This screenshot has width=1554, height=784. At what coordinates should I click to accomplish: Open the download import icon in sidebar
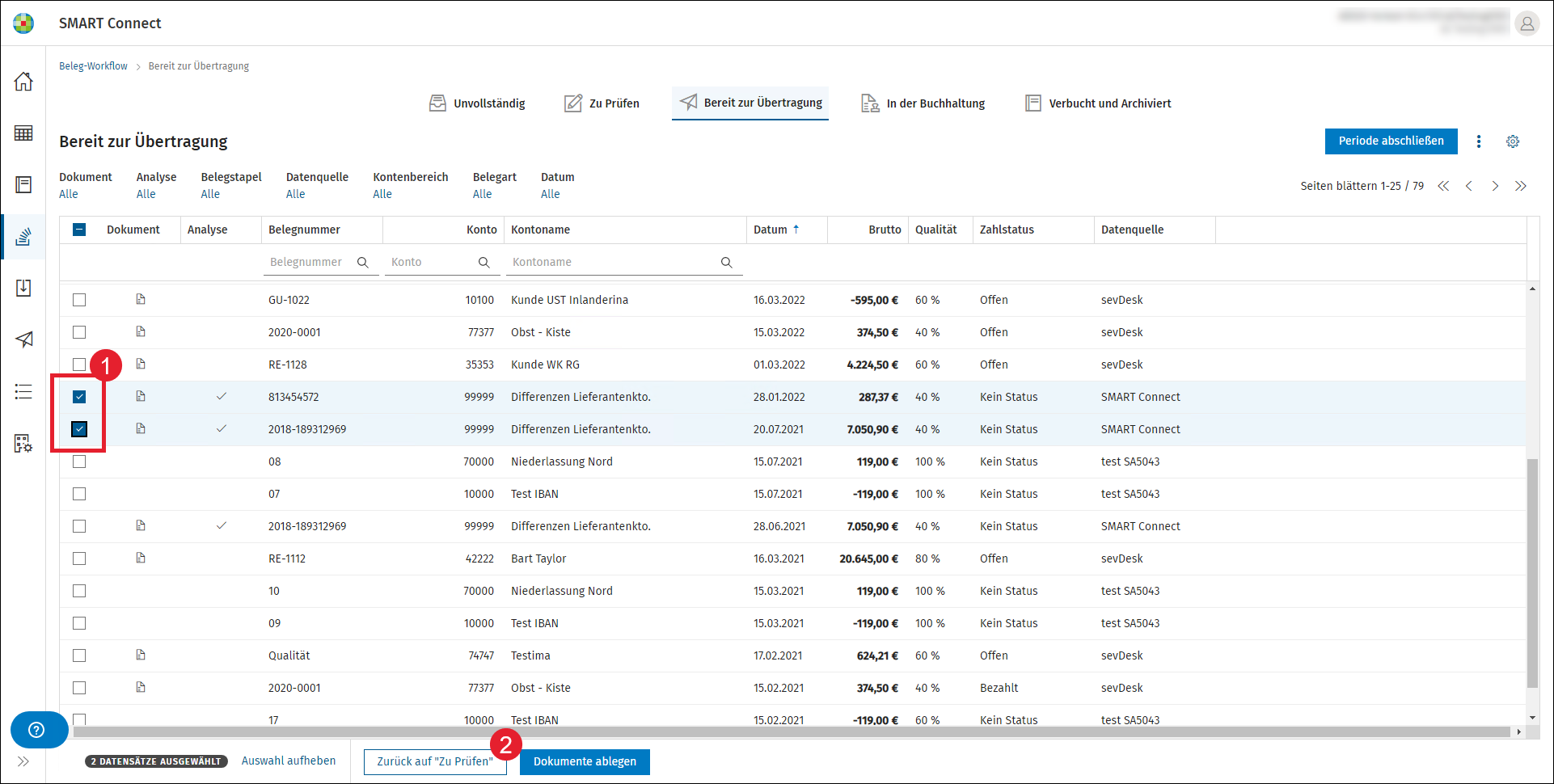point(23,288)
